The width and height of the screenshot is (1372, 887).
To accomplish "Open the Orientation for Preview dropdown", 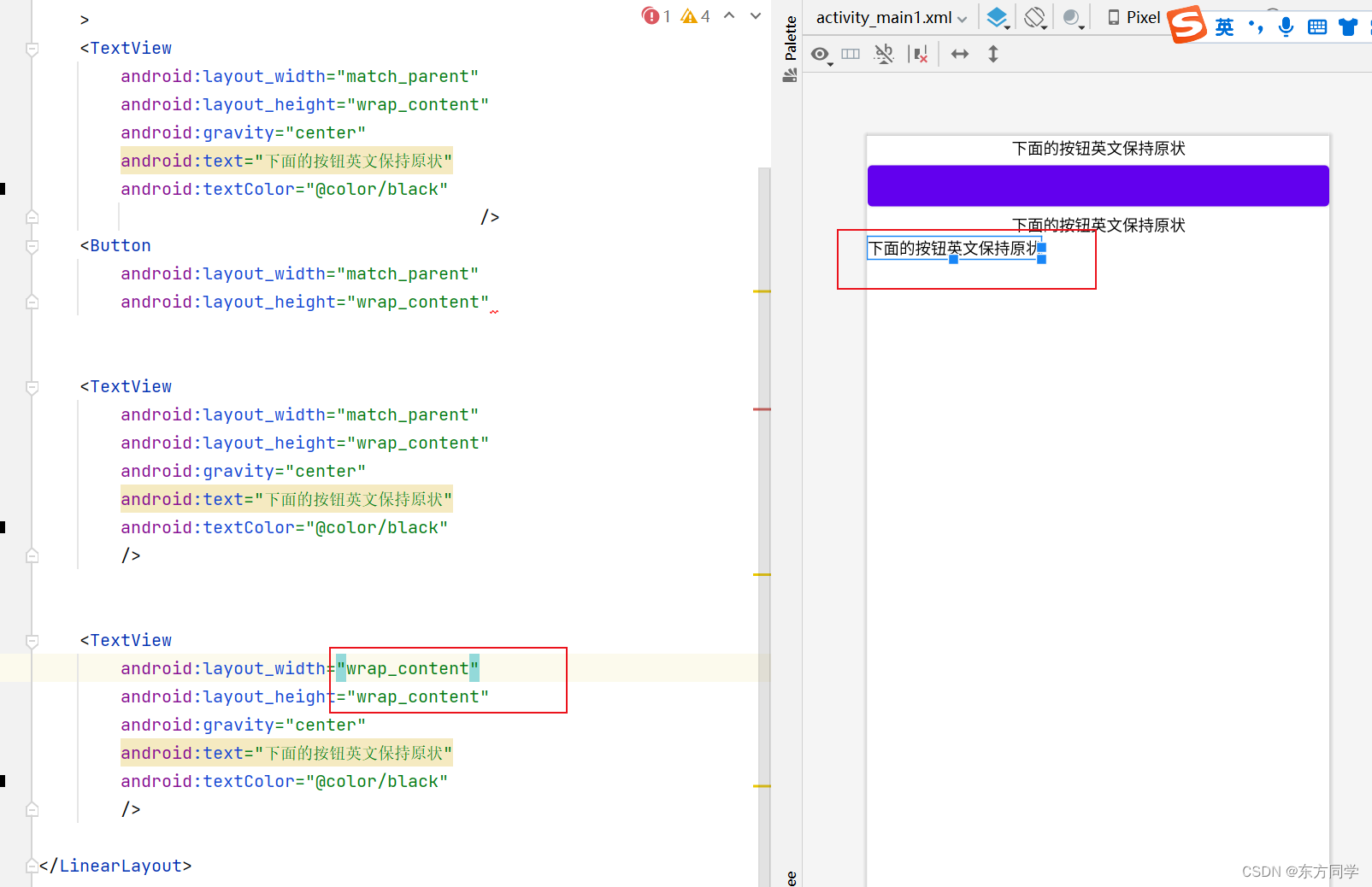I will pos(1035,17).
